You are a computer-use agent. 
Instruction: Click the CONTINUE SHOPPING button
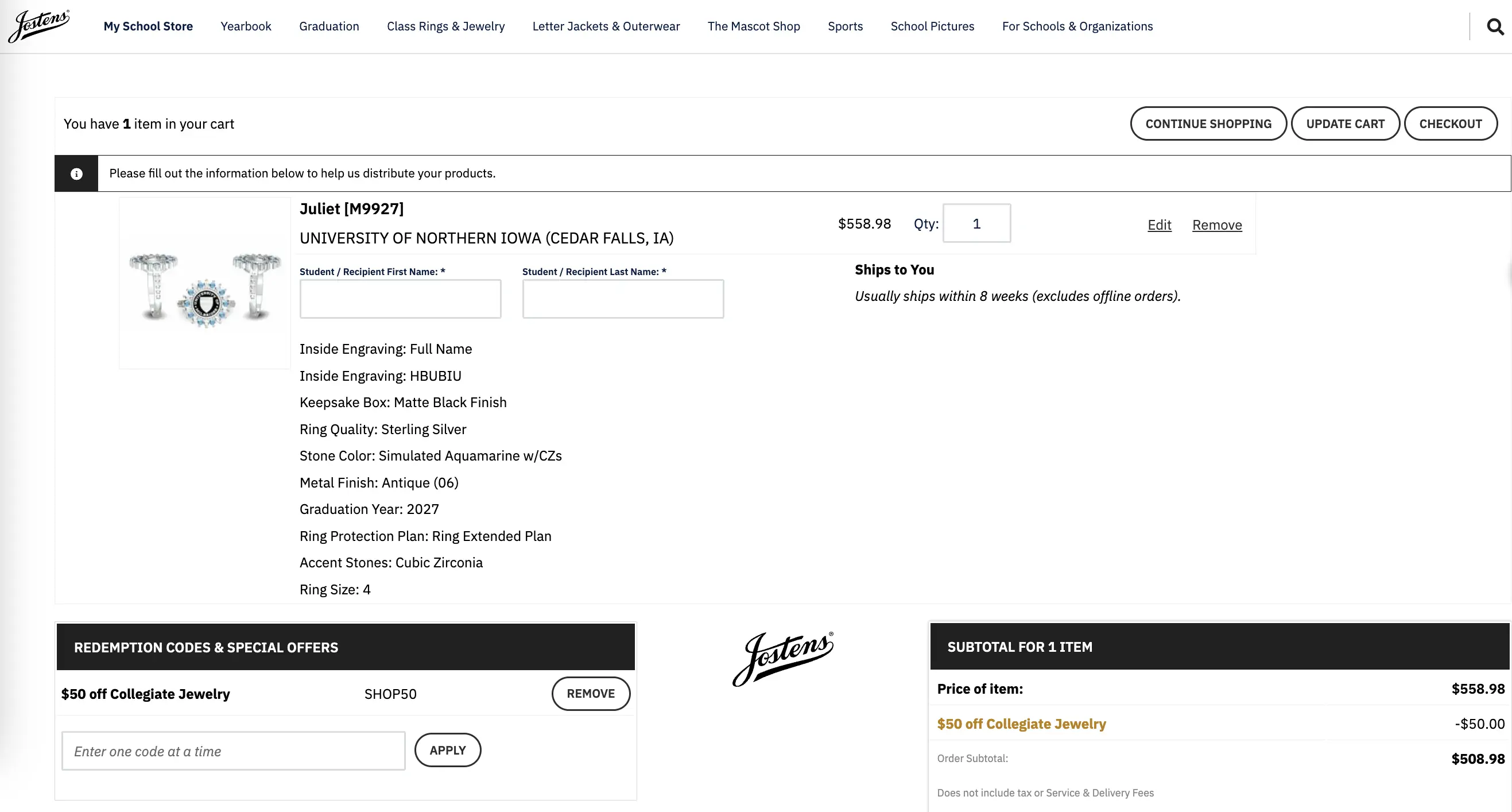point(1208,123)
